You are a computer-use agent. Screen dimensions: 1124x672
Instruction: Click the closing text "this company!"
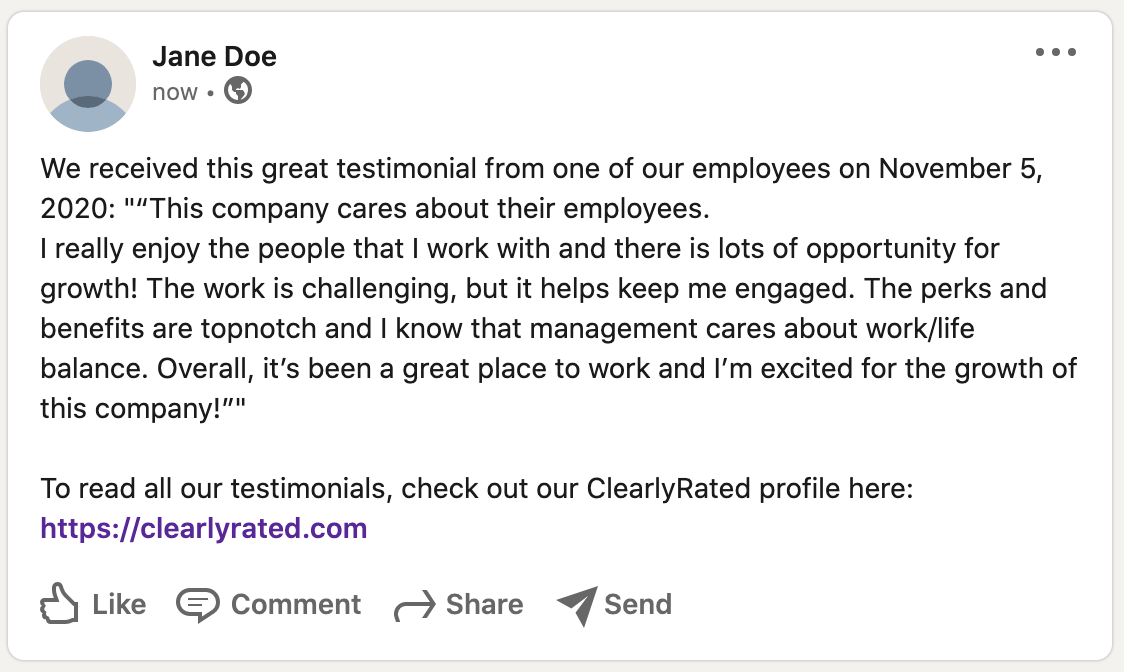pyautogui.click(x=143, y=408)
